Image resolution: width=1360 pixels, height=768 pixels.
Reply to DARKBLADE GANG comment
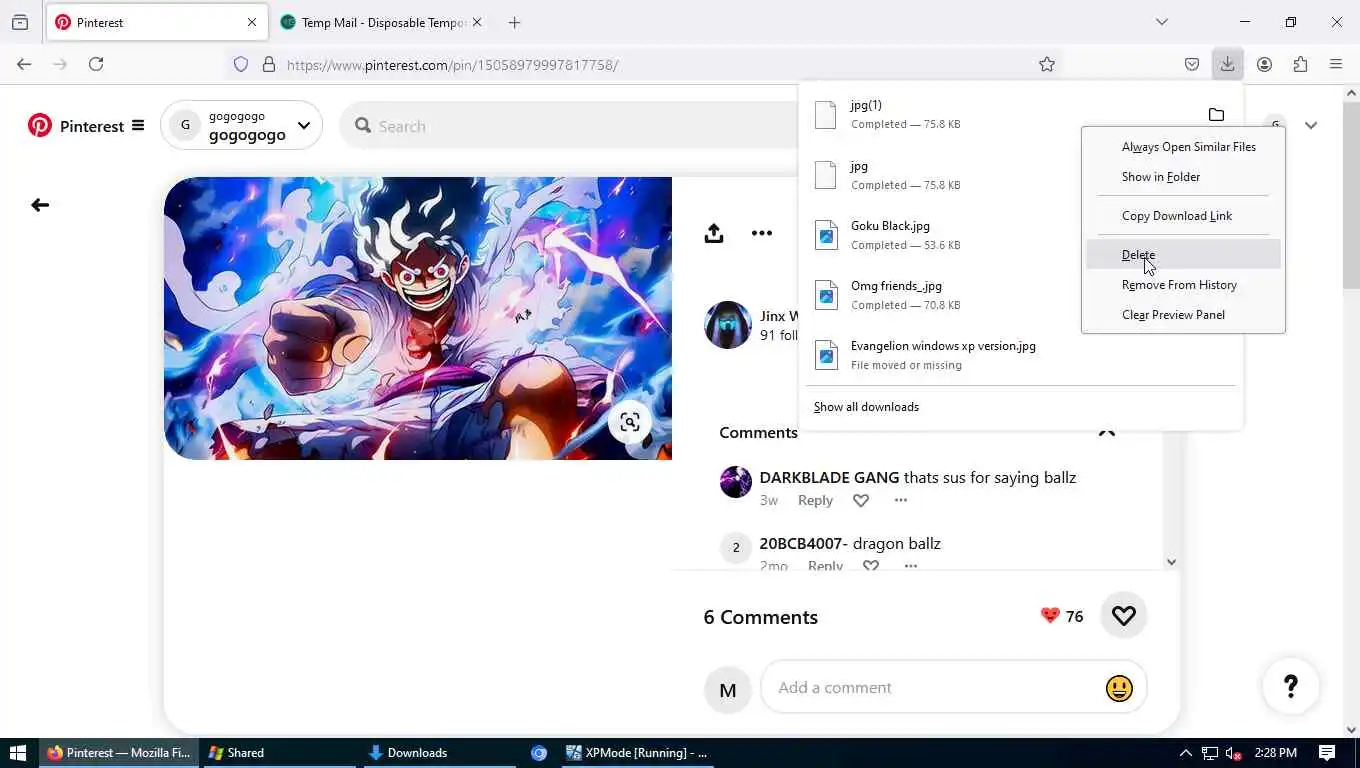pyautogui.click(x=815, y=500)
